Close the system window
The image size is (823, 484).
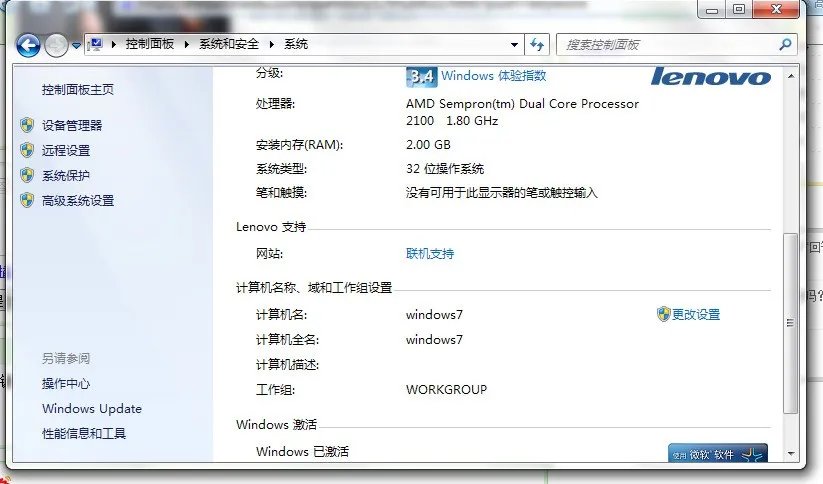point(776,9)
